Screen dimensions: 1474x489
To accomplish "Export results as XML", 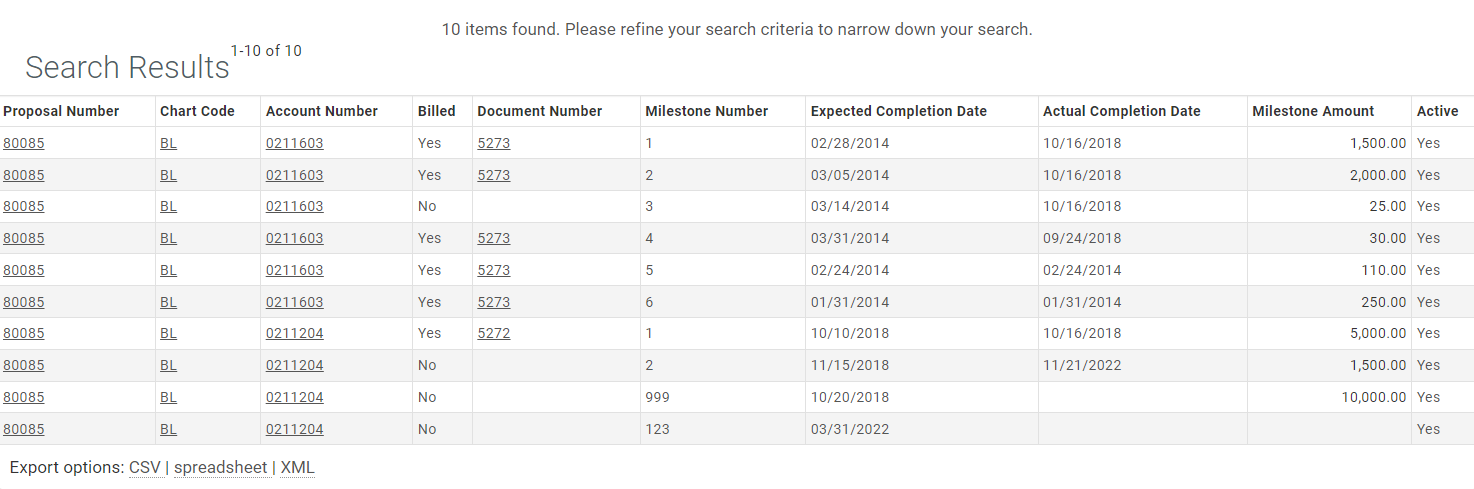I will (x=297, y=467).
